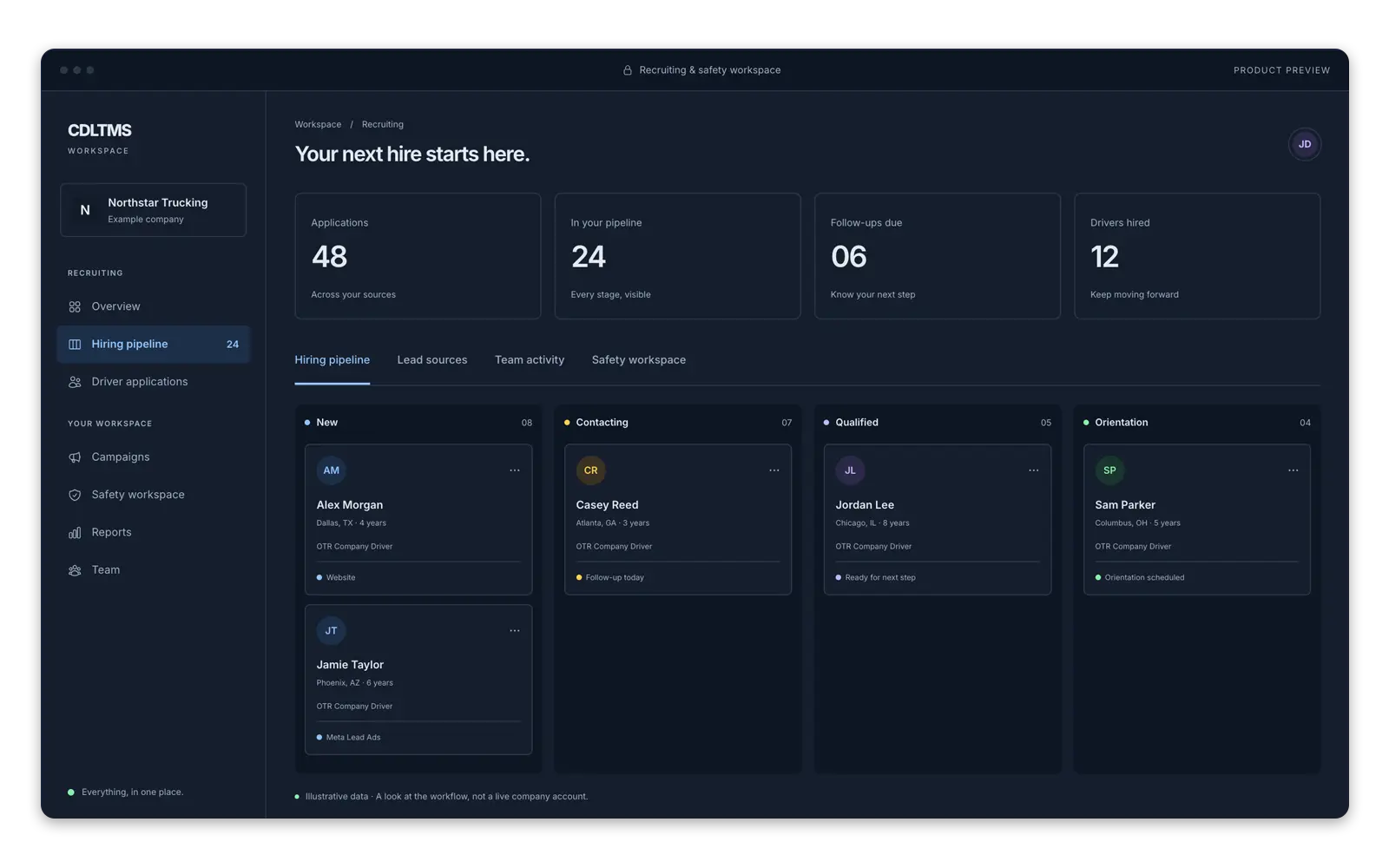Image resolution: width=1389 pixels, height=868 pixels.
Task: Click the Safety workspace shield icon
Action: [75, 495]
